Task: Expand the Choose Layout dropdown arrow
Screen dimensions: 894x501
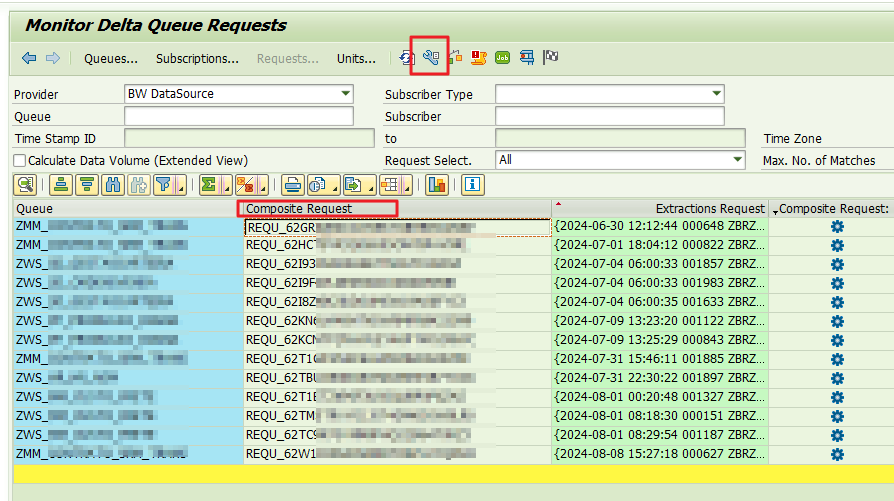Action: click(x=407, y=186)
